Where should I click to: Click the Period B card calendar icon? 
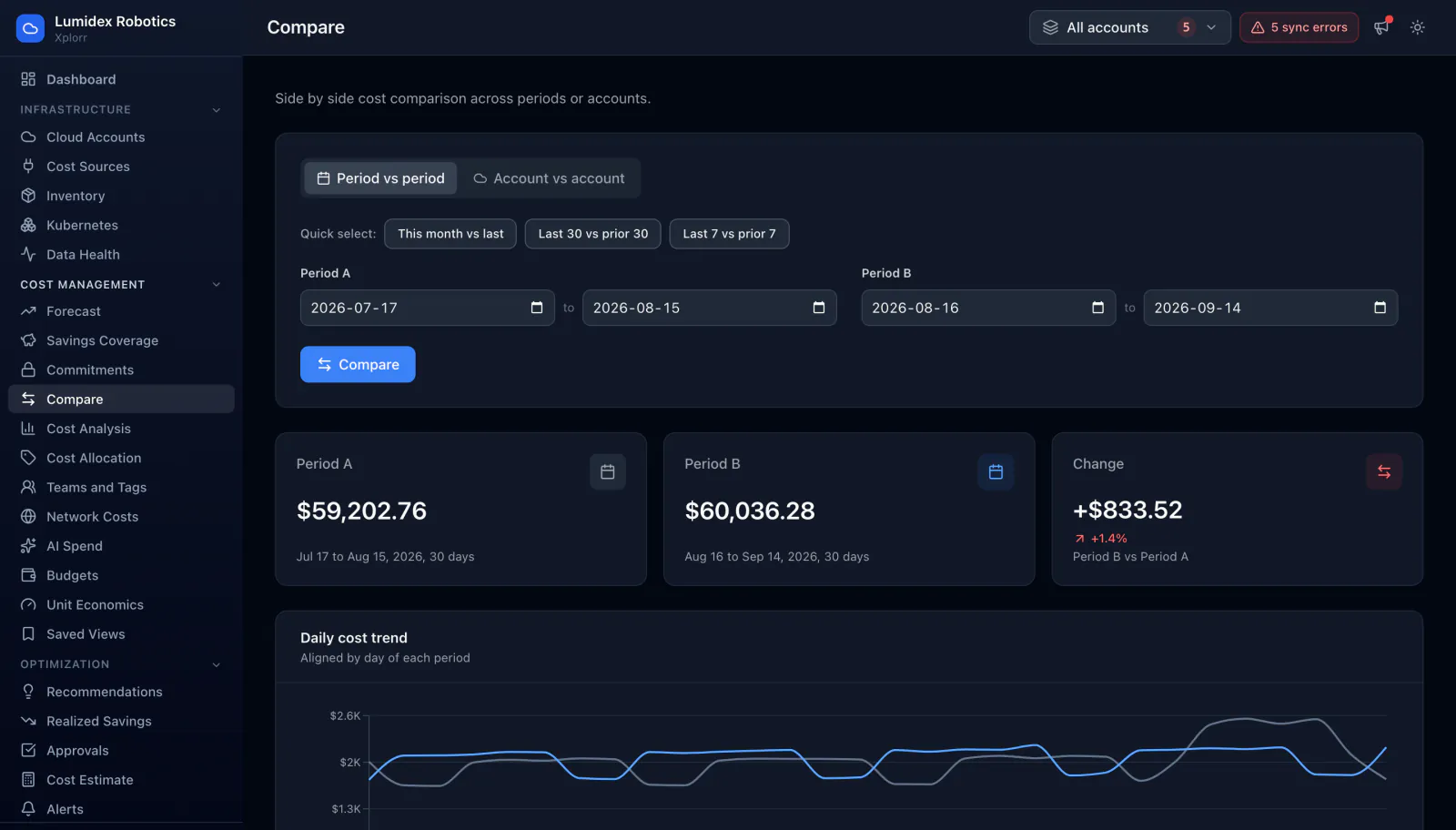(996, 471)
